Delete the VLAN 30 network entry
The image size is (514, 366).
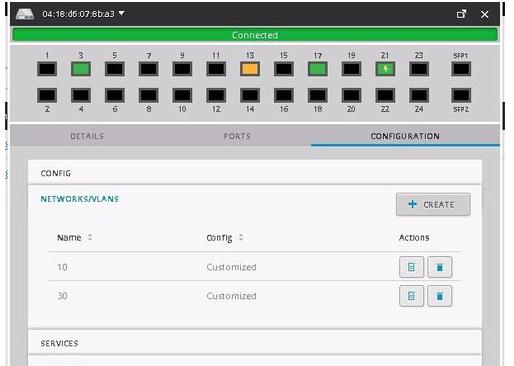coord(440,296)
